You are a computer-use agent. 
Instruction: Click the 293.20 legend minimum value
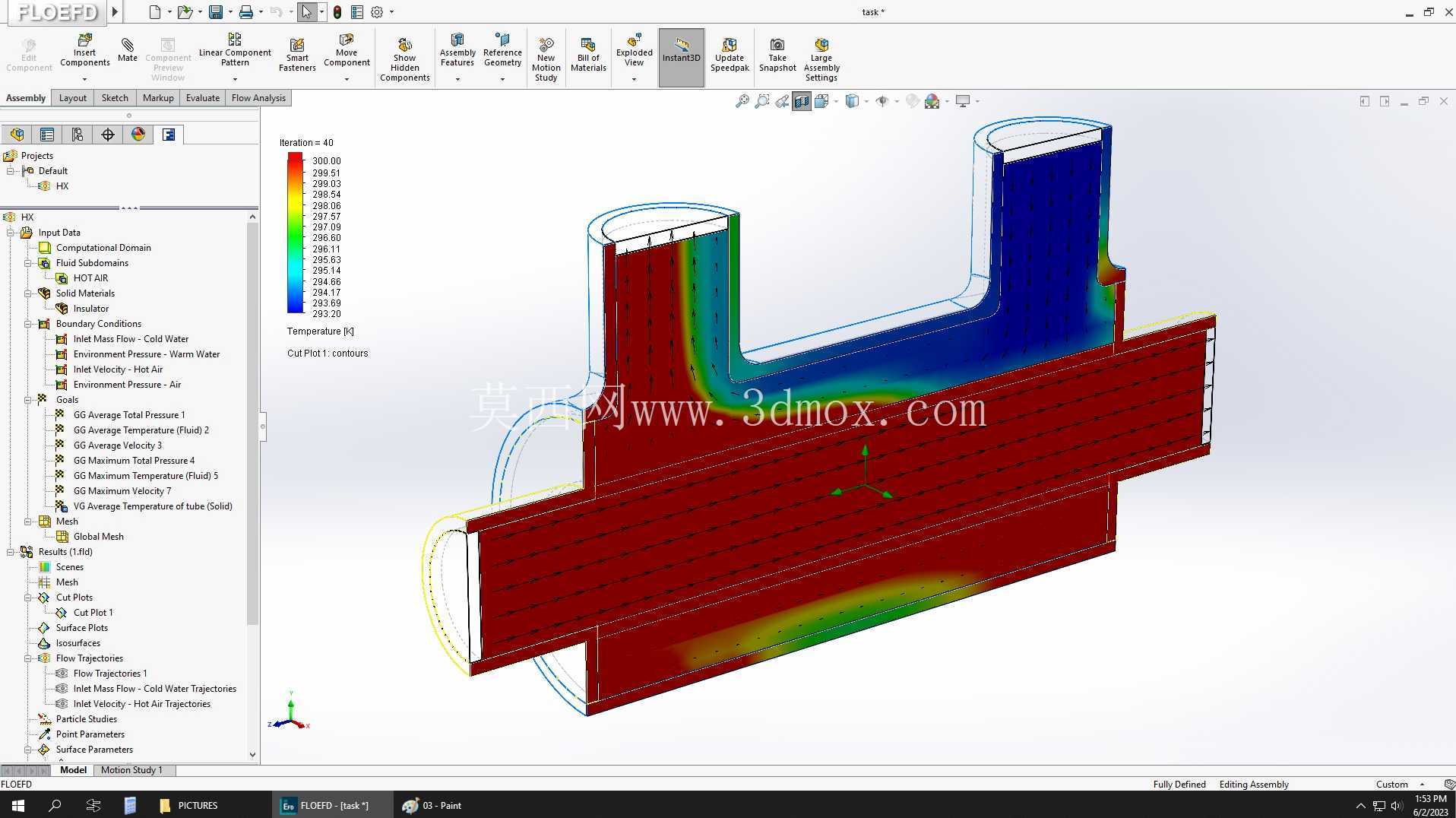point(326,314)
